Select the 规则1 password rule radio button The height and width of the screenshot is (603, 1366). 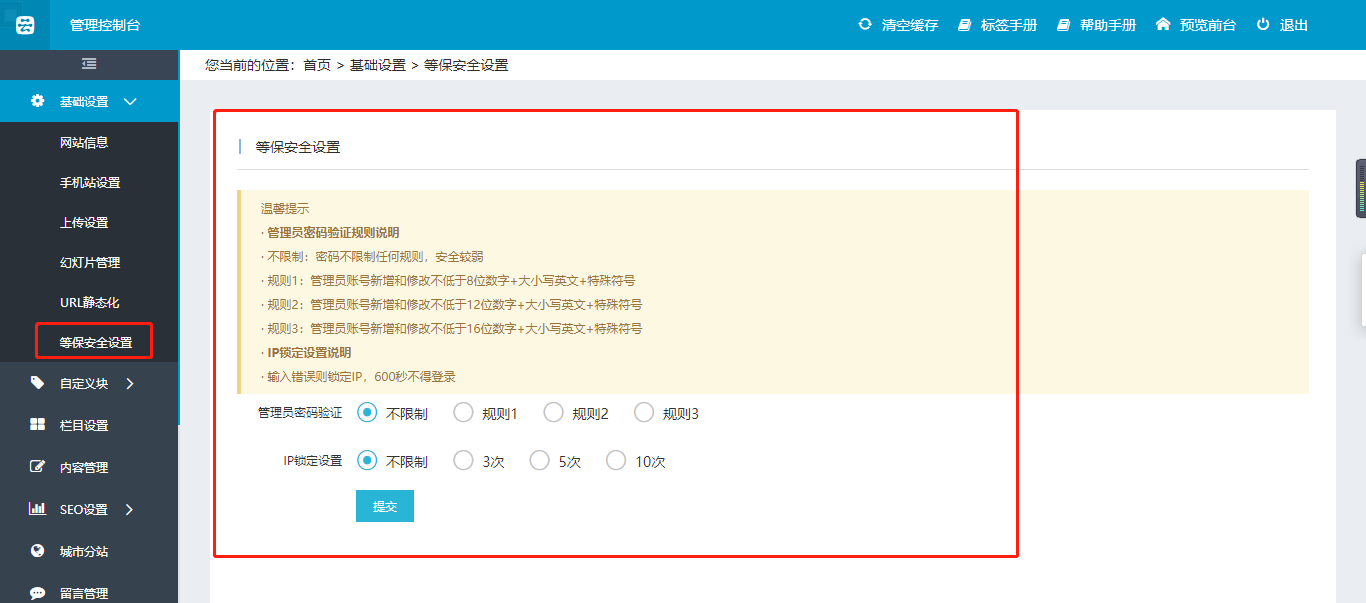click(x=463, y=411)
